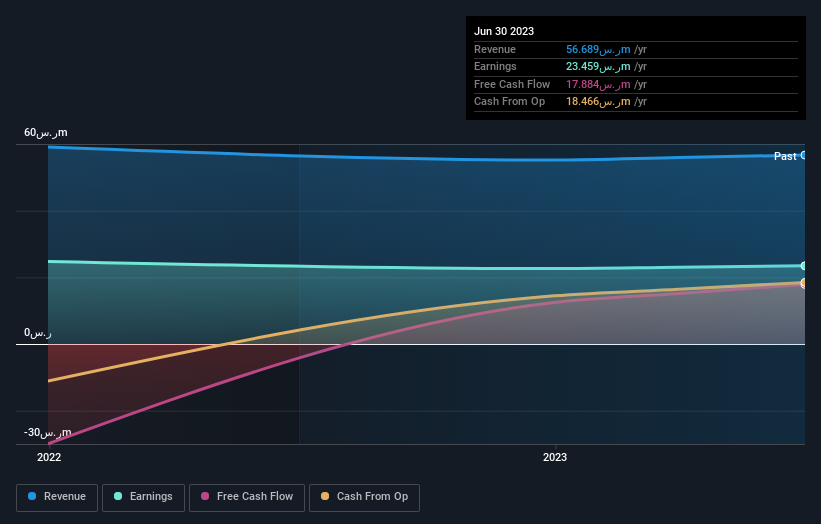Image resolution: width=821 pixels, height=524 pixels.
Task: Click the 60m y-axis label
Action: pos(46,132)
